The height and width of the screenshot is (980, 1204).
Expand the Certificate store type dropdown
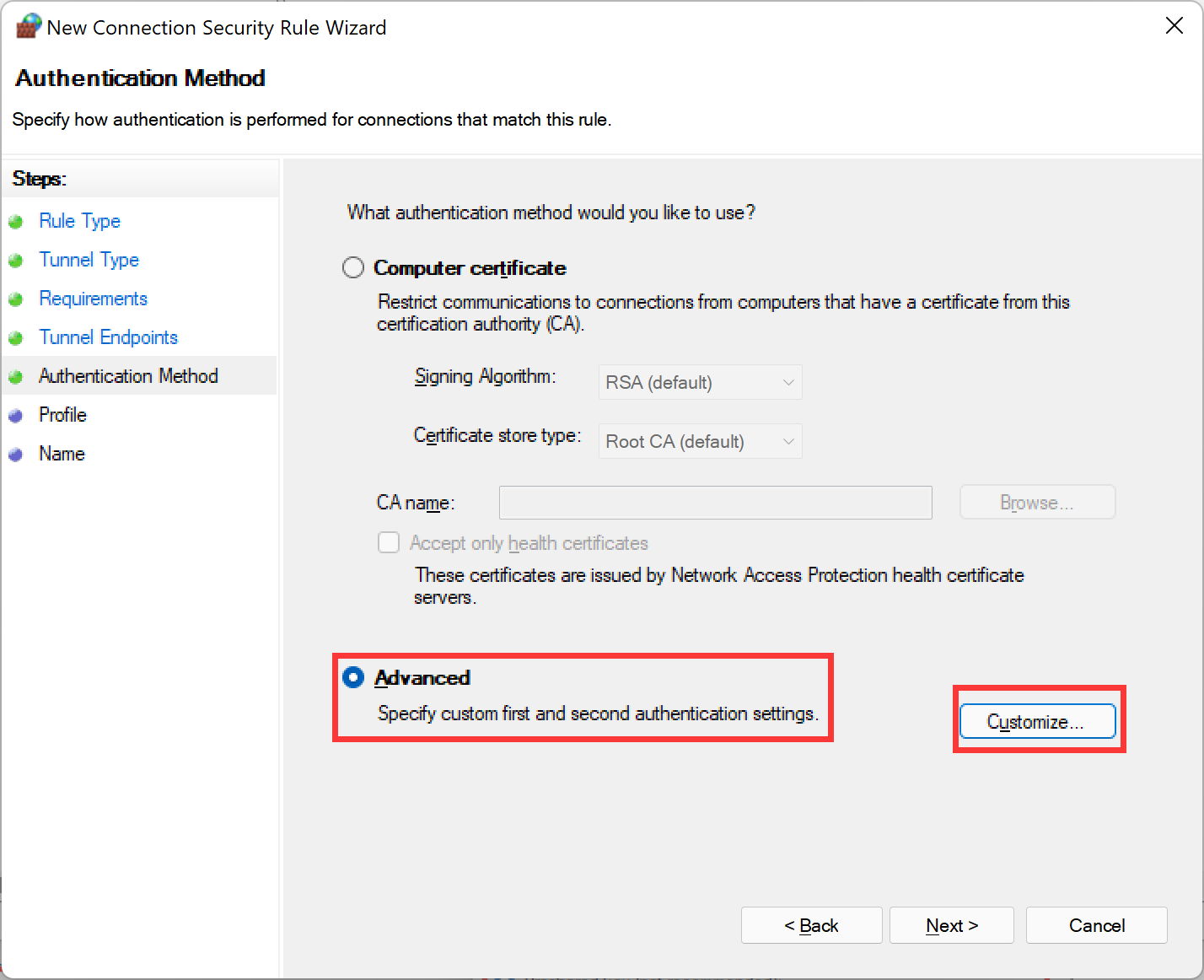[x=700, y=441]
